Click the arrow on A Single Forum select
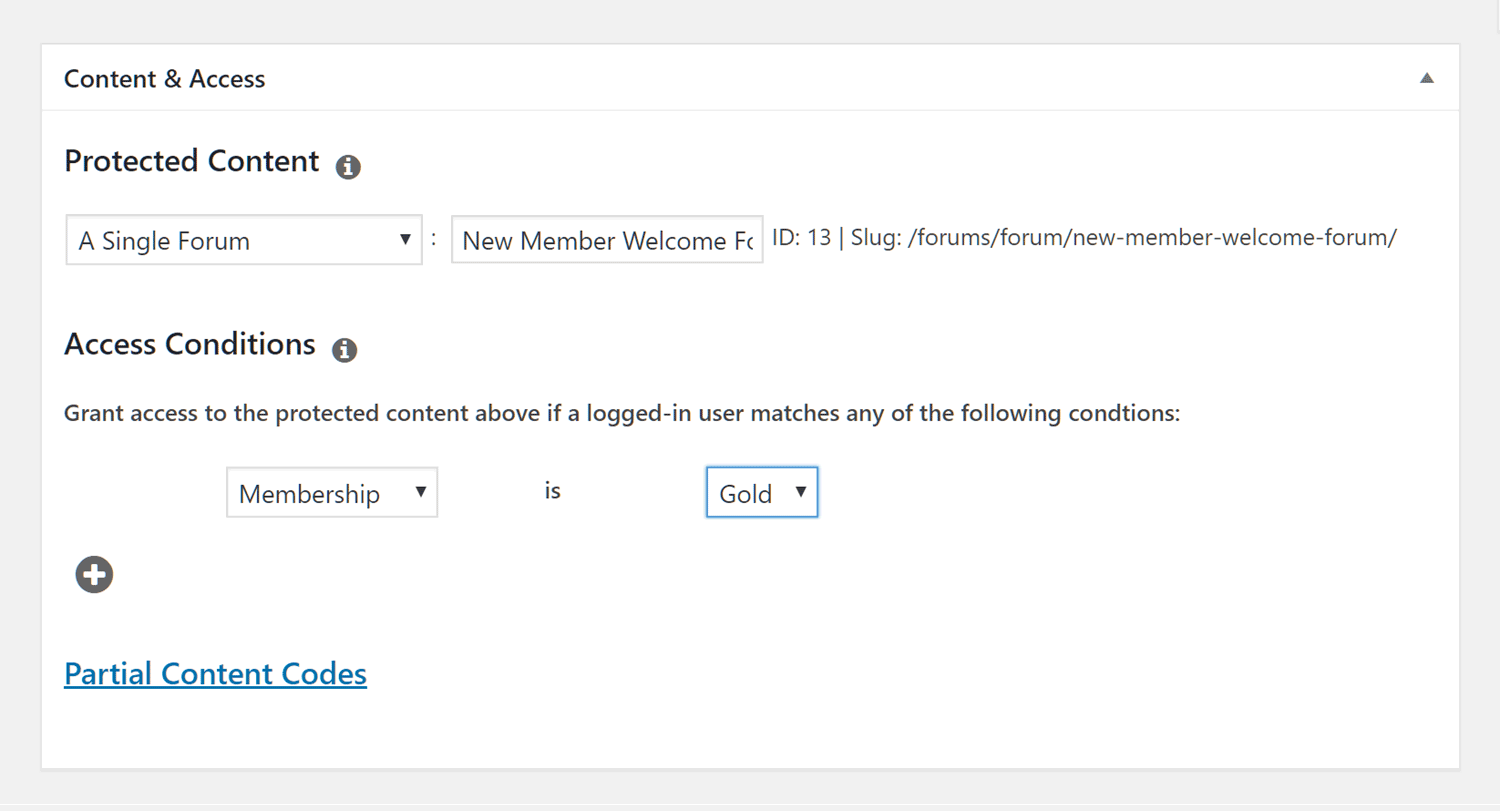Screen dimensions: 1500x811 [405, 239]
